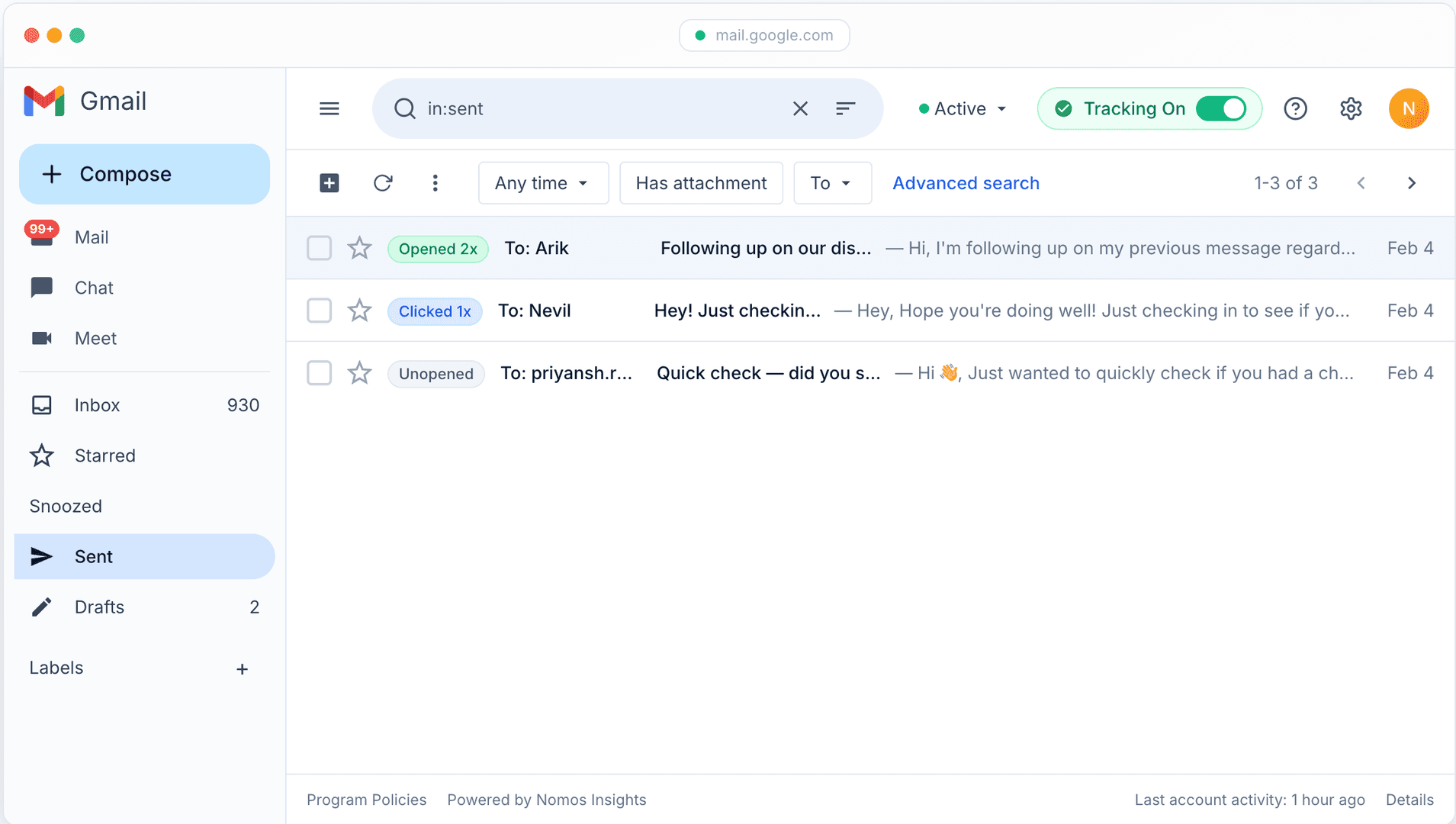This screenshot has height=824, width=1456.
Task: Click the Gmail logo
Action: point(85,101)
